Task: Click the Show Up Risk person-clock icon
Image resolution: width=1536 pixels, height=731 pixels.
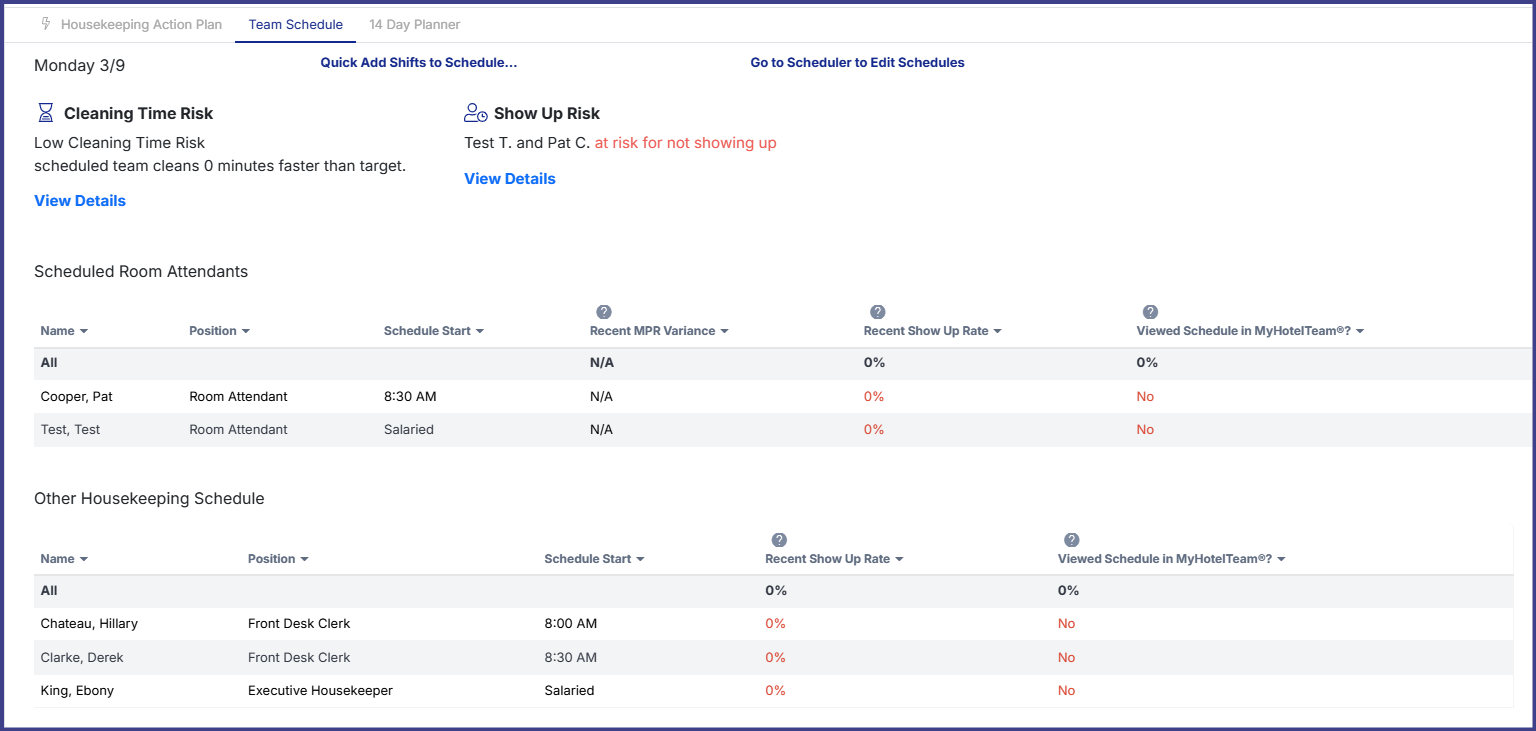Action: tap(476, 113)
